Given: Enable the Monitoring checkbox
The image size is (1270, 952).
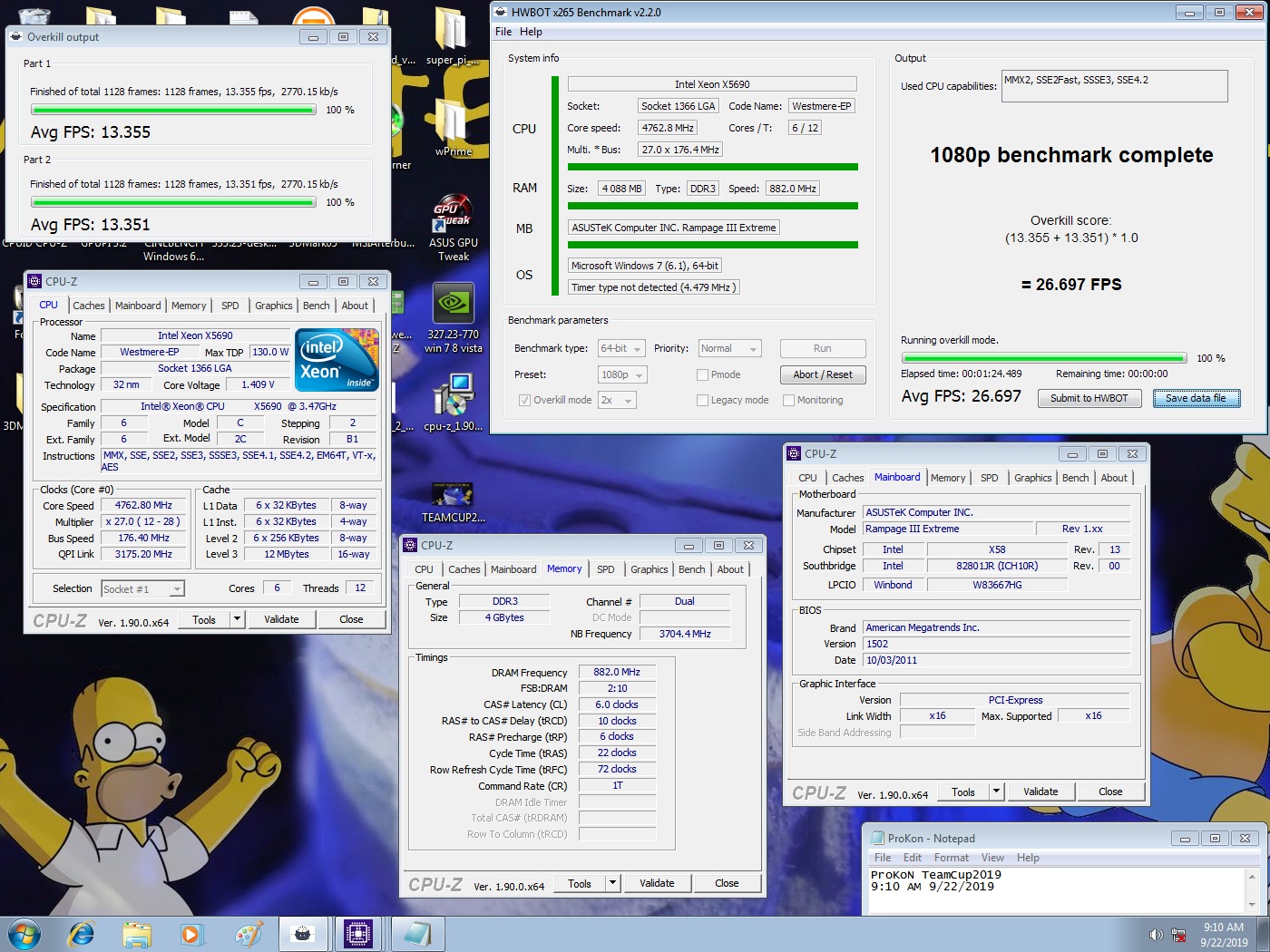Looking at the screenshot, I should coord(788,400).
